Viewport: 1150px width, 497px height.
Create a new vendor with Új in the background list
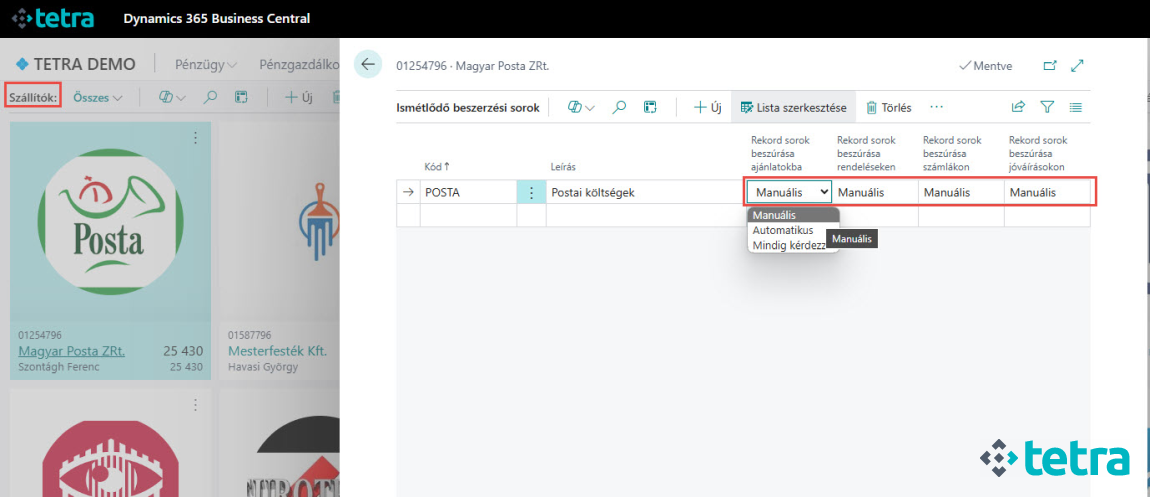tap(299, 97)
